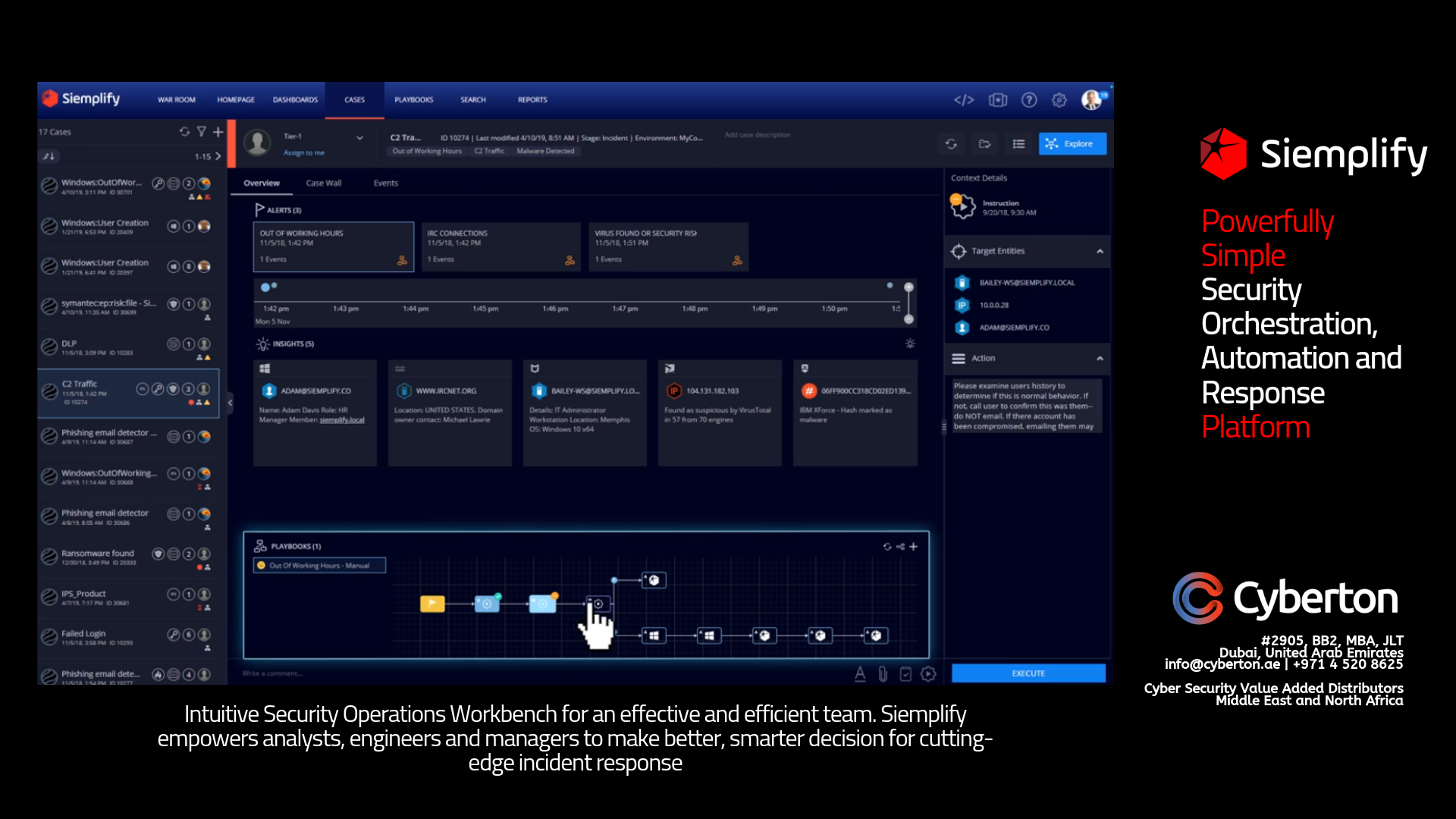Add a playbook with plus icon
1456x819 pixels.
[914, 547]
